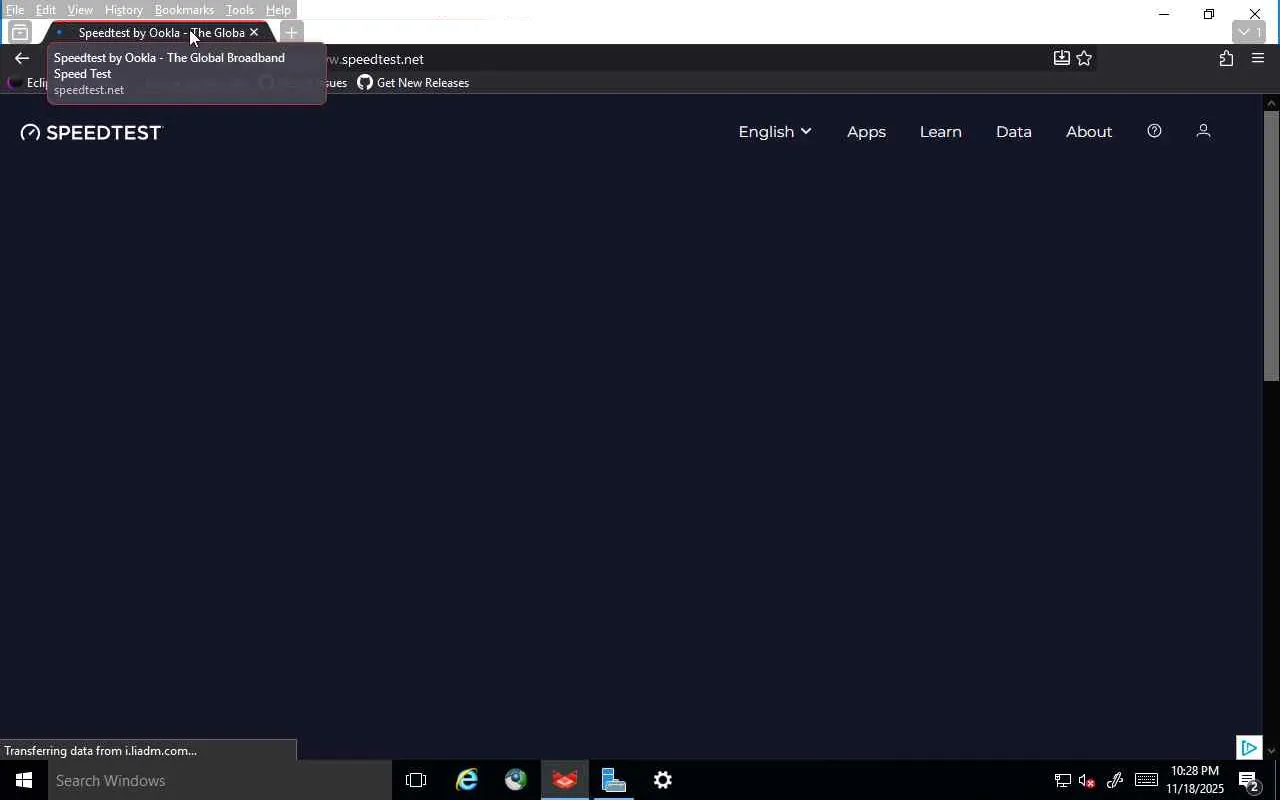Image resolution: width=1280 pixels, height=800 pixels.
Task: Open the tab manager icon left of the tab
Action: (x=19, y=32)
